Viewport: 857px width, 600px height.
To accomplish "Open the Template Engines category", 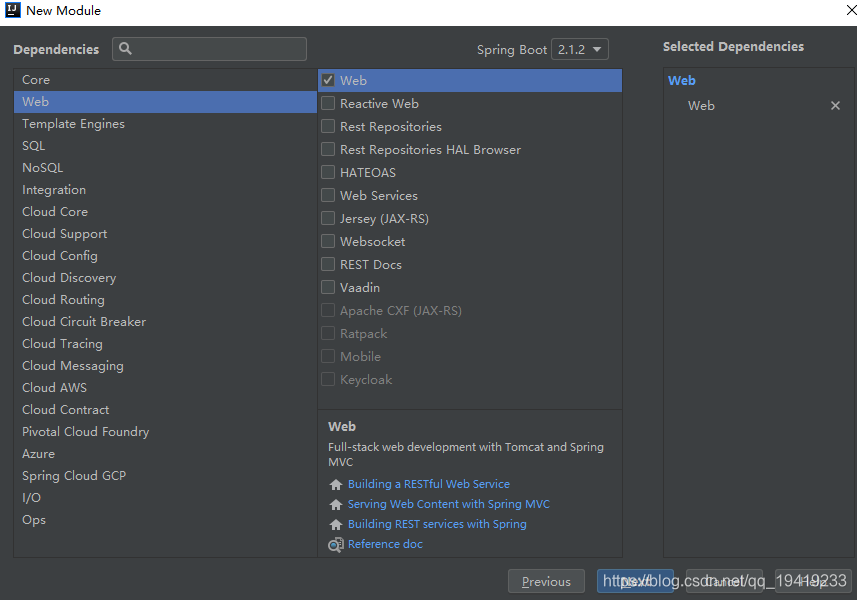I will (x=165, y=123).
